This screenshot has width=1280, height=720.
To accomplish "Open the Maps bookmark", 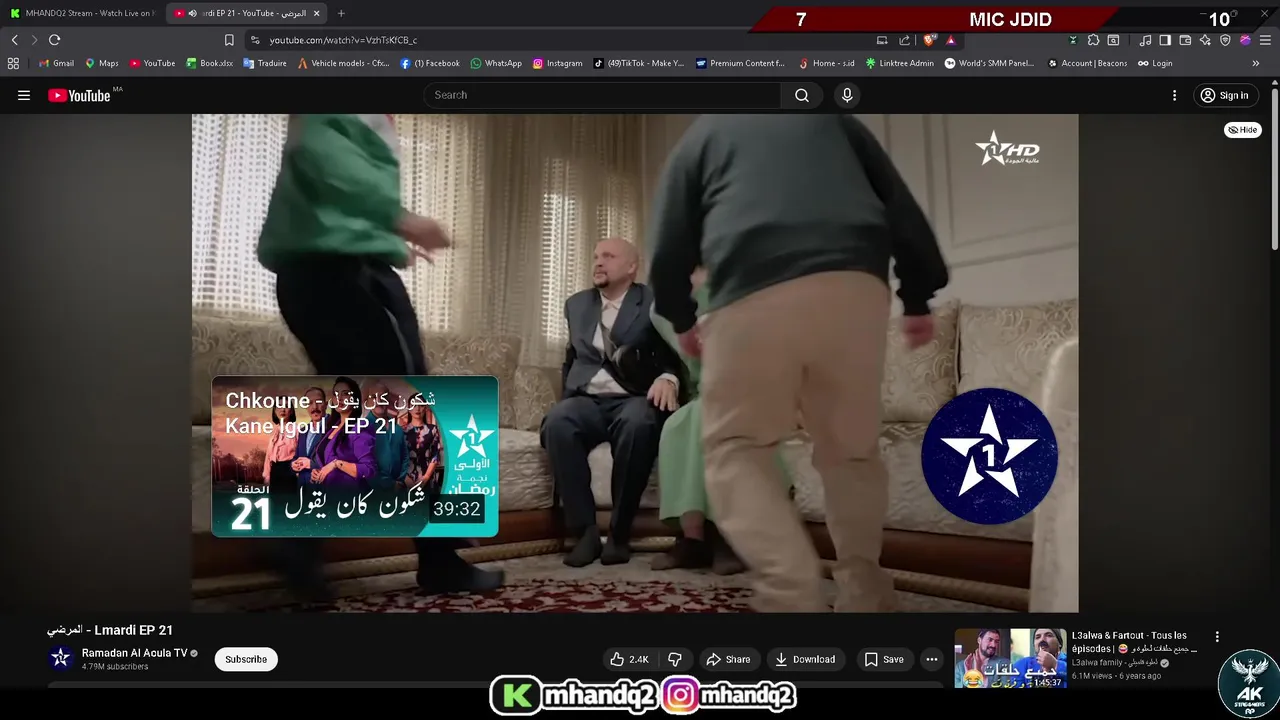I will tap(102, 63).
